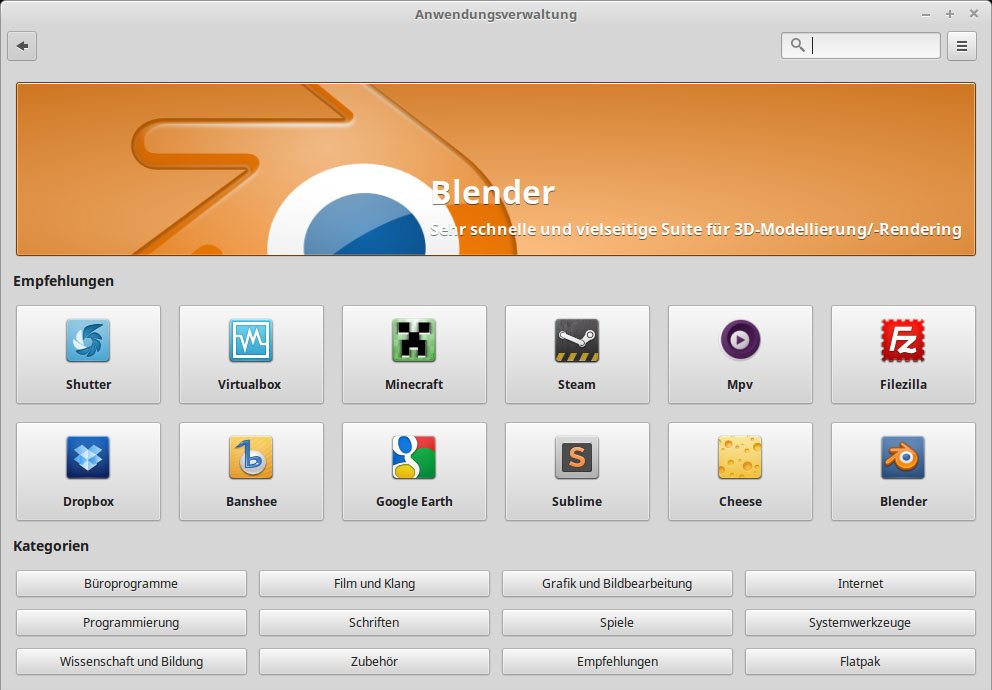Open the Büroprogramme category
The image size is (992, 690).
point(131,583)
